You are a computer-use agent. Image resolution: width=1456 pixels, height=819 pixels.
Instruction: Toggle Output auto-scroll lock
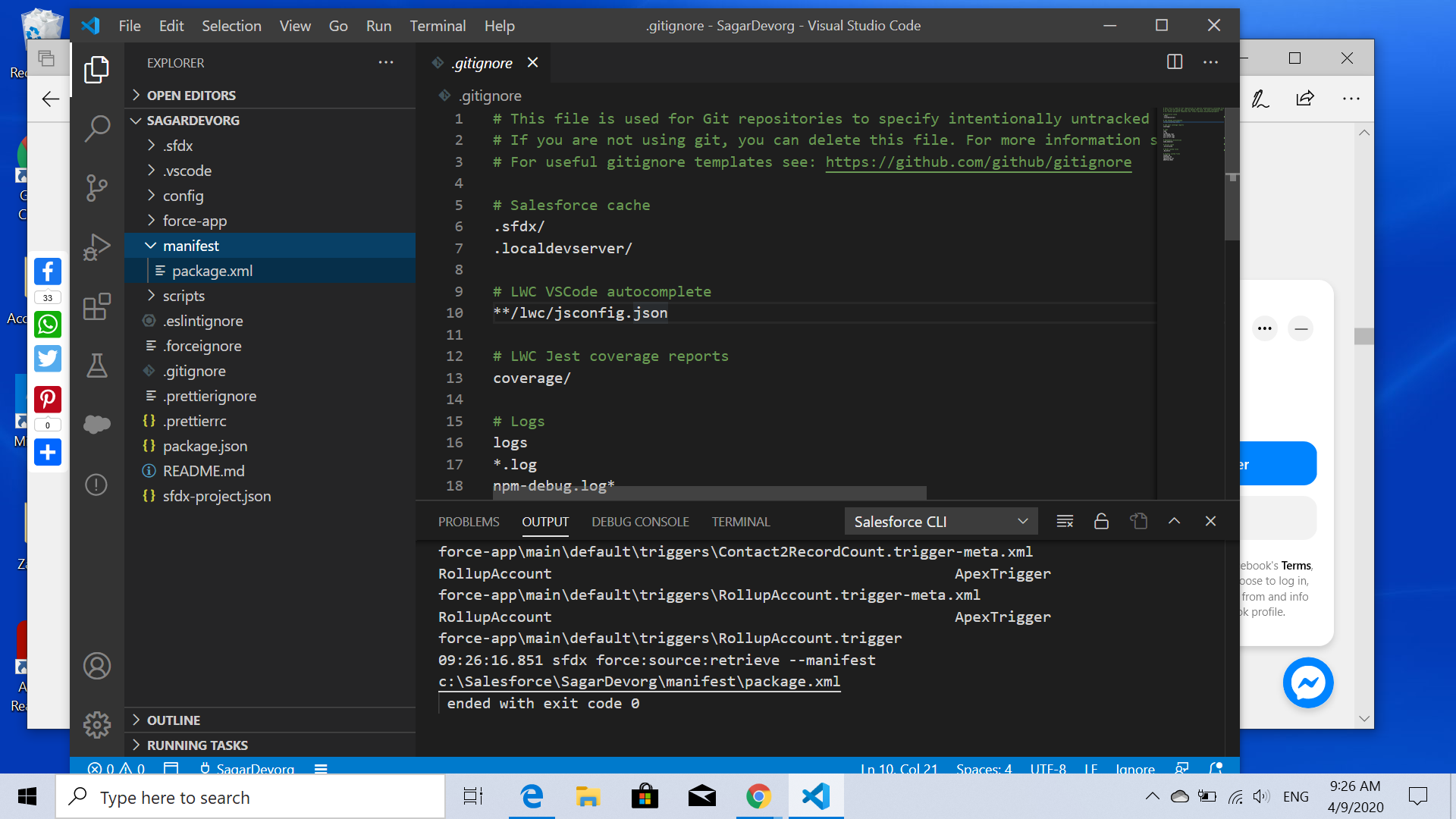pyautogui.click(x=1102, y=521)
